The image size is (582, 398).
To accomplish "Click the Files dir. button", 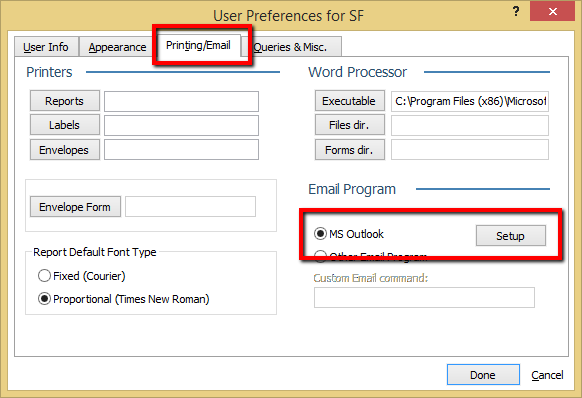I will pos(350,125).
